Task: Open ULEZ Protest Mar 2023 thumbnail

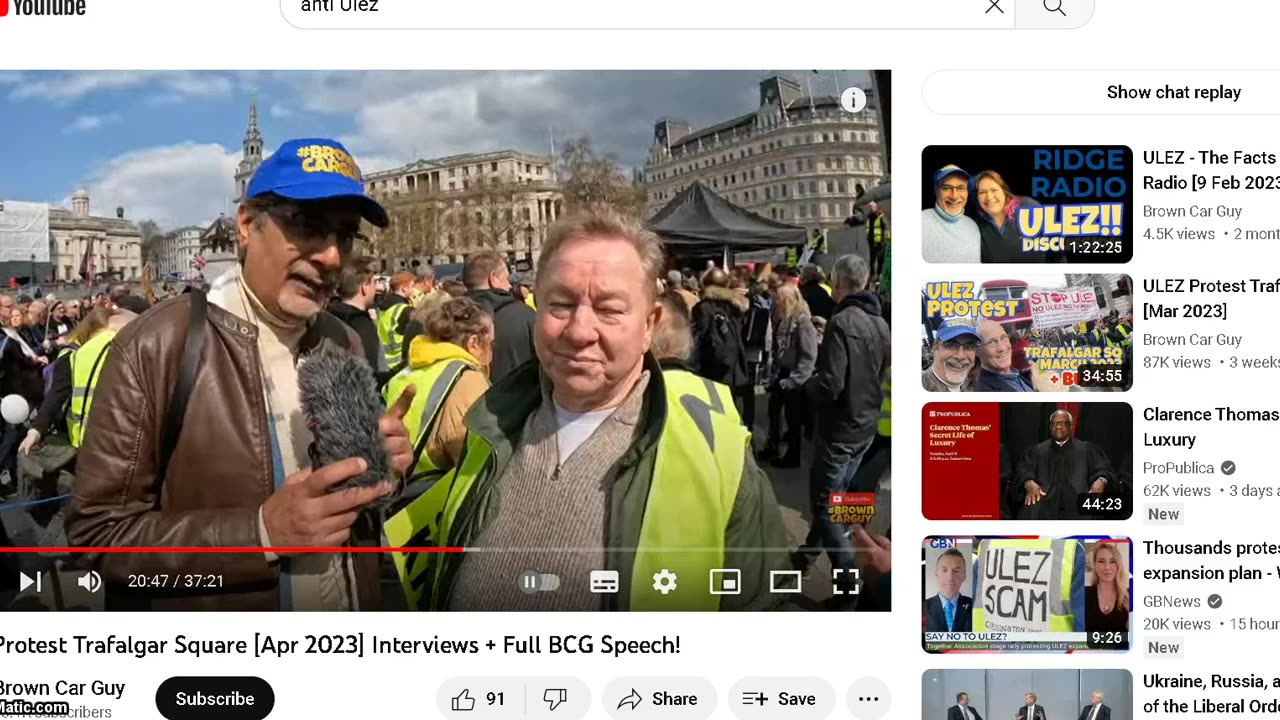Action: point(1027,332)
